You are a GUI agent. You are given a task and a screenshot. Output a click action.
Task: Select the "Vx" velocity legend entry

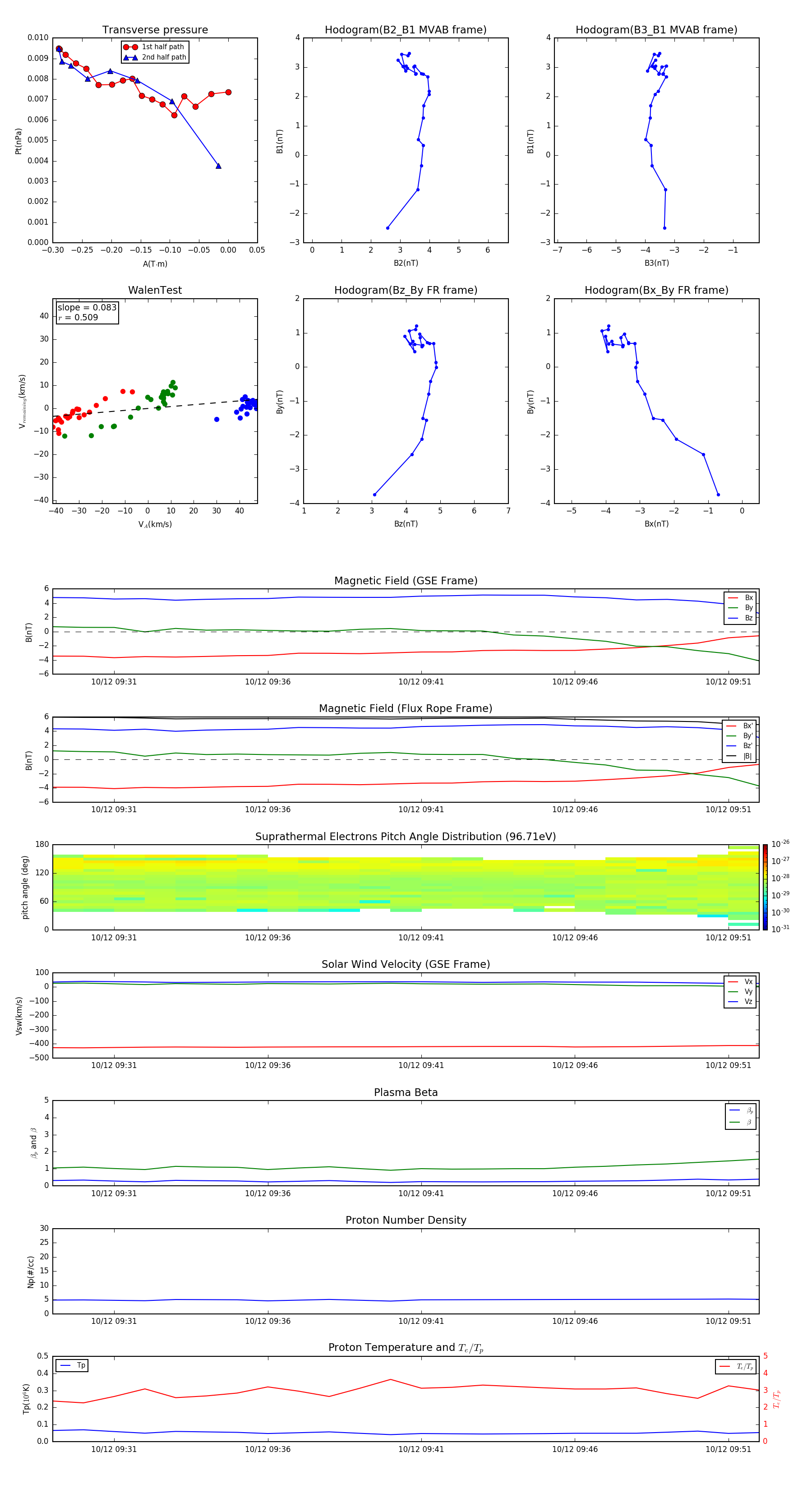(740, 981)
